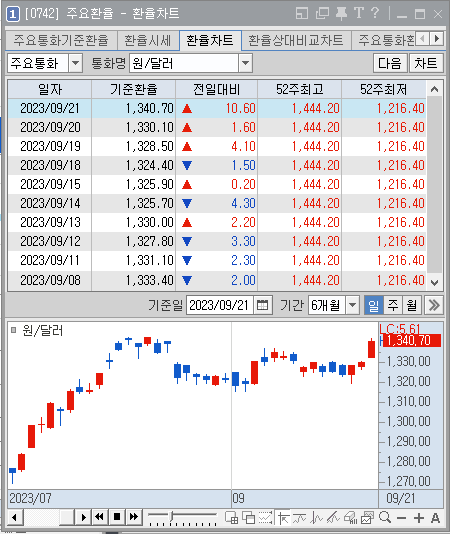450x534 pixels.
Task: Click the 다음 button
Action: point(390,63)
